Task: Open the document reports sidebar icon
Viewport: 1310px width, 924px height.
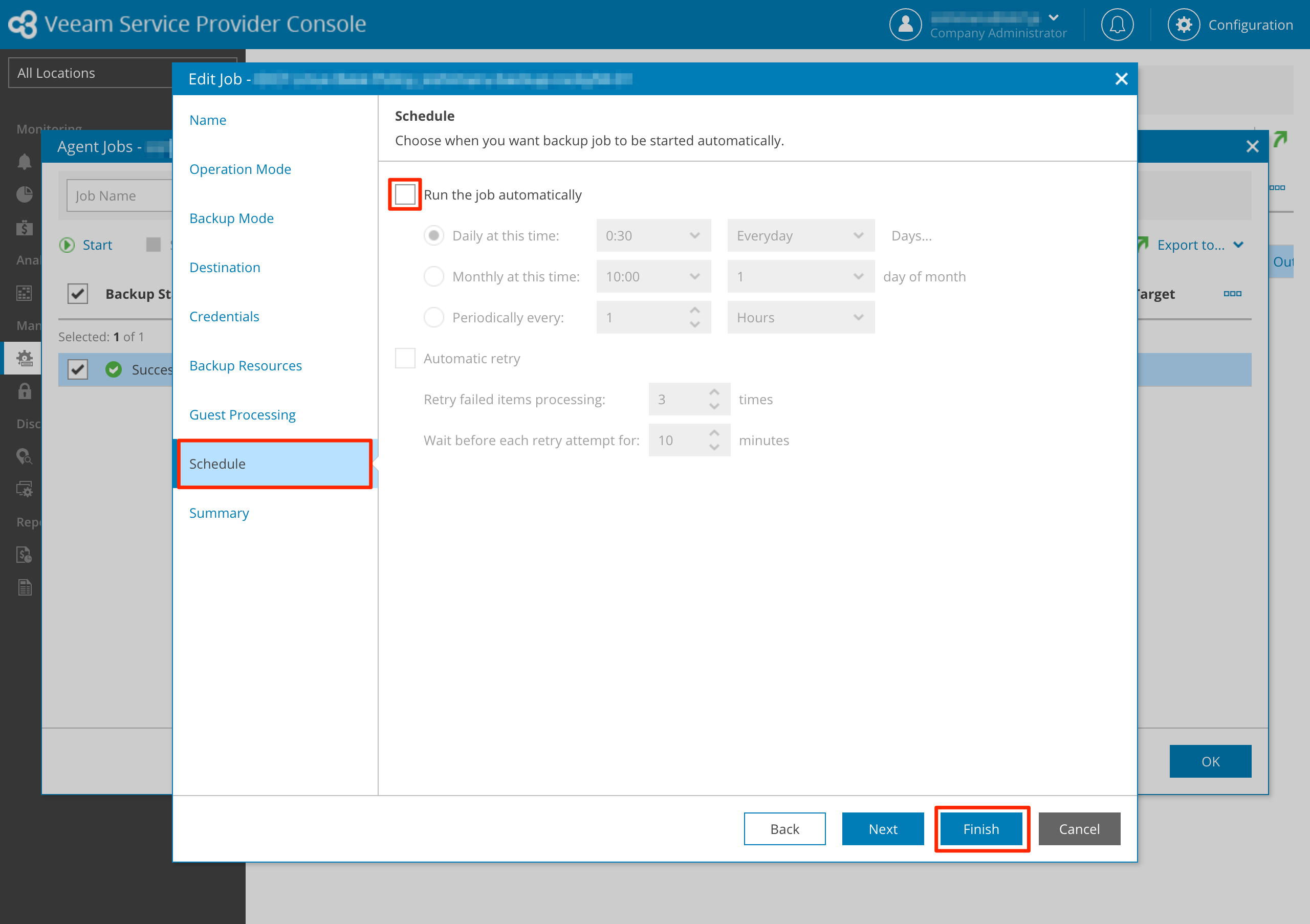Action: [24, 587]
